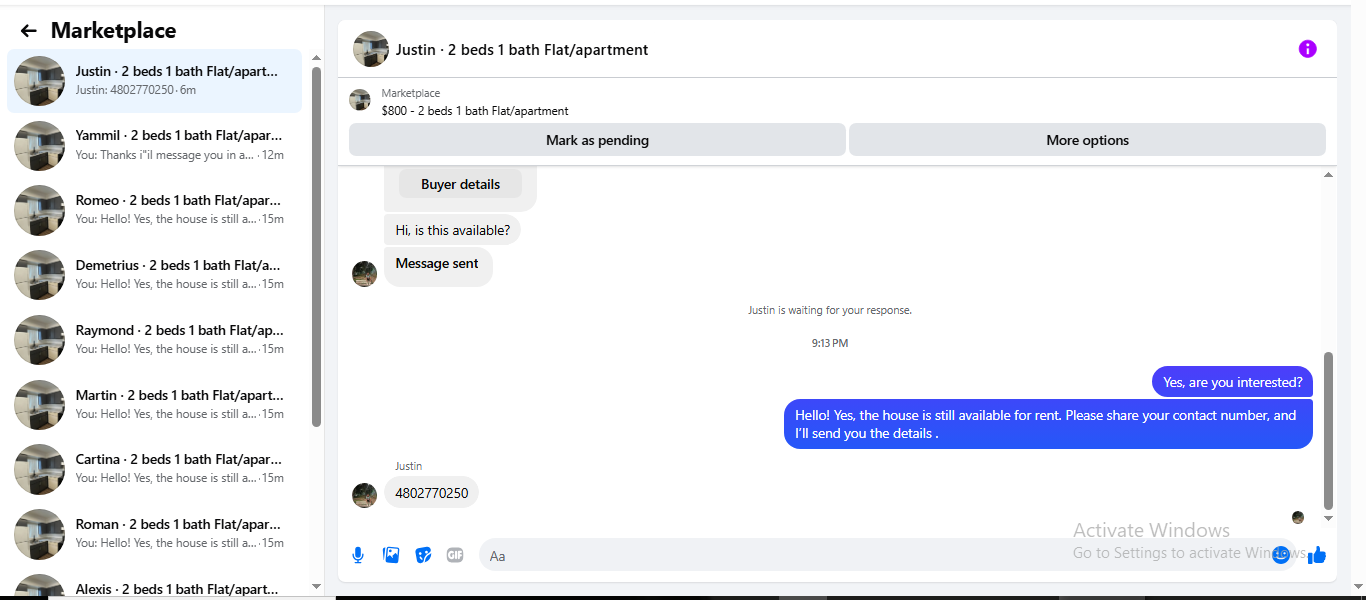Attach a photo using image icon
The width and height of the screenshot is (1366, 600).
pos(391,555)
